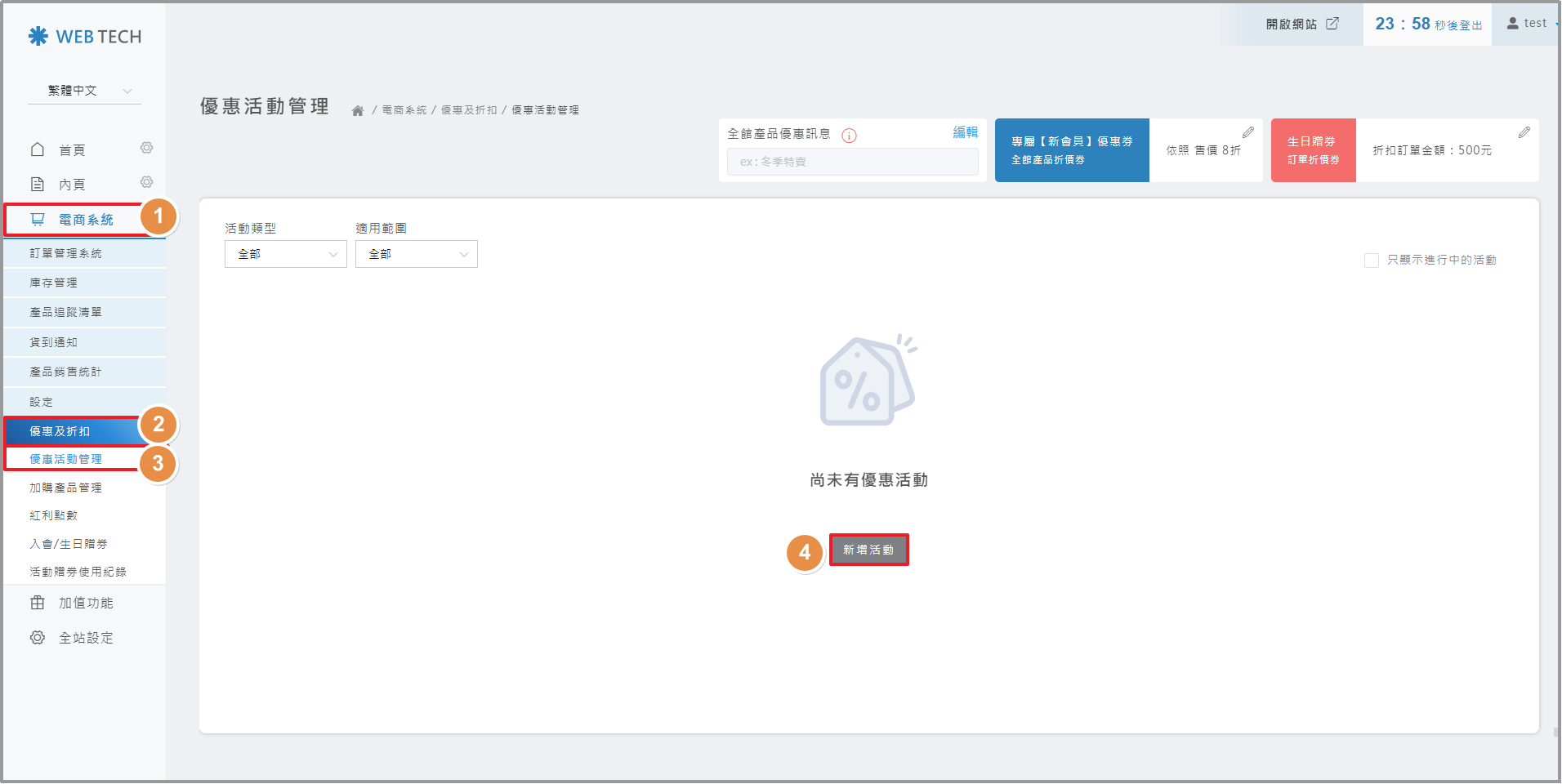Edit the birthday coupon pencil icon

pos(1524,132)
